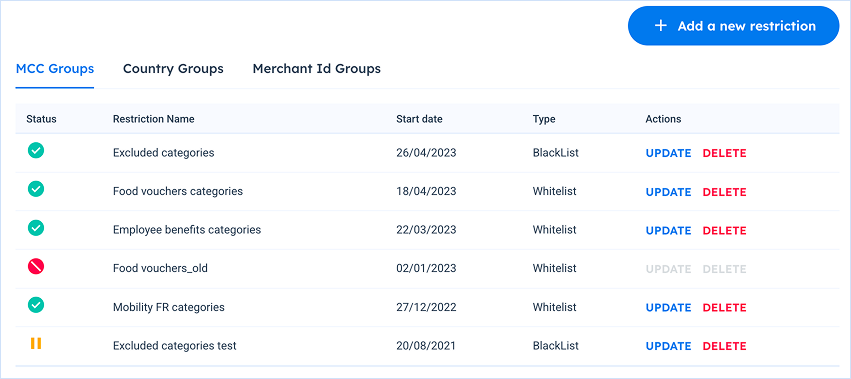Click the Status column header
Image resolution: width=851 pixels, height=379 pixels.
coord(41,119)
